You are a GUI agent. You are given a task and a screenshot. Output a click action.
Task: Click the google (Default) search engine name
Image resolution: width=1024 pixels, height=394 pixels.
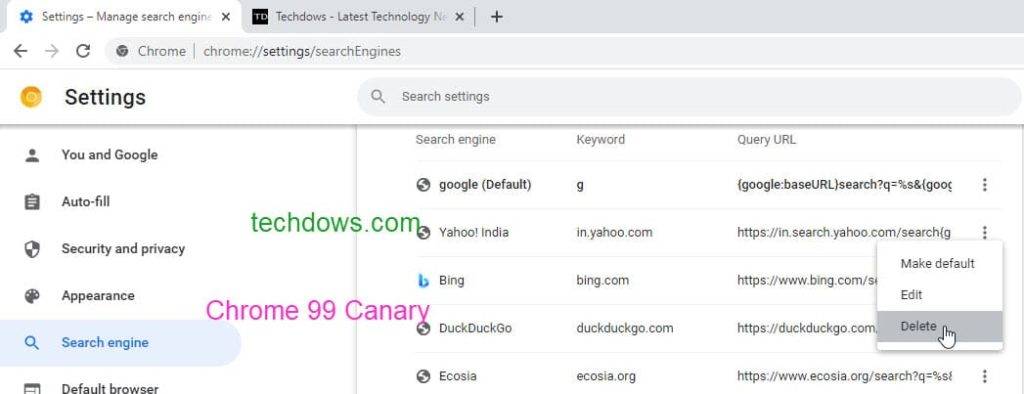click(x=485, y=185)
